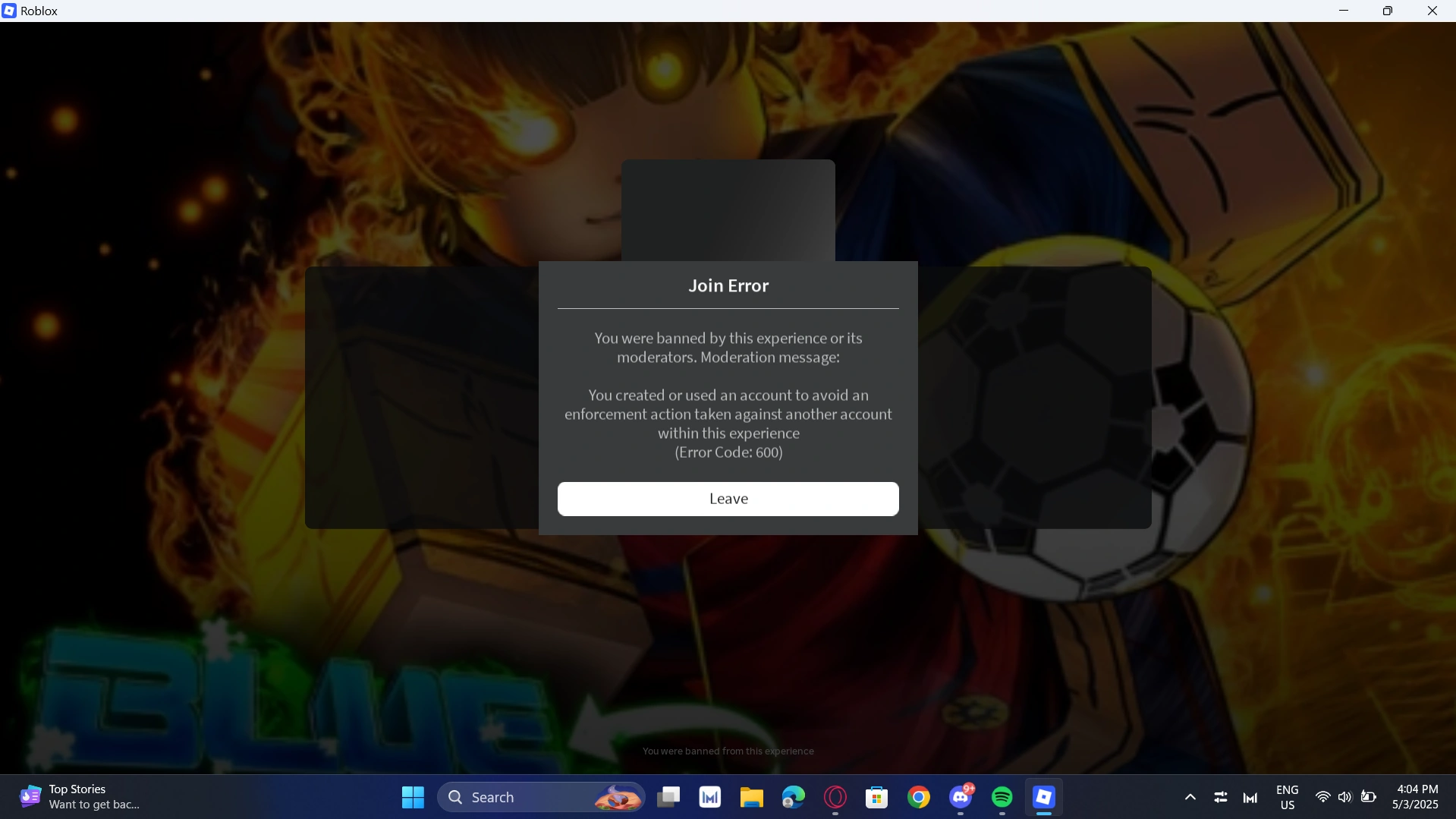Screen dimensions: 1456x819
Task: Open the Microsoft Store
Action: [x=877, y=797]
